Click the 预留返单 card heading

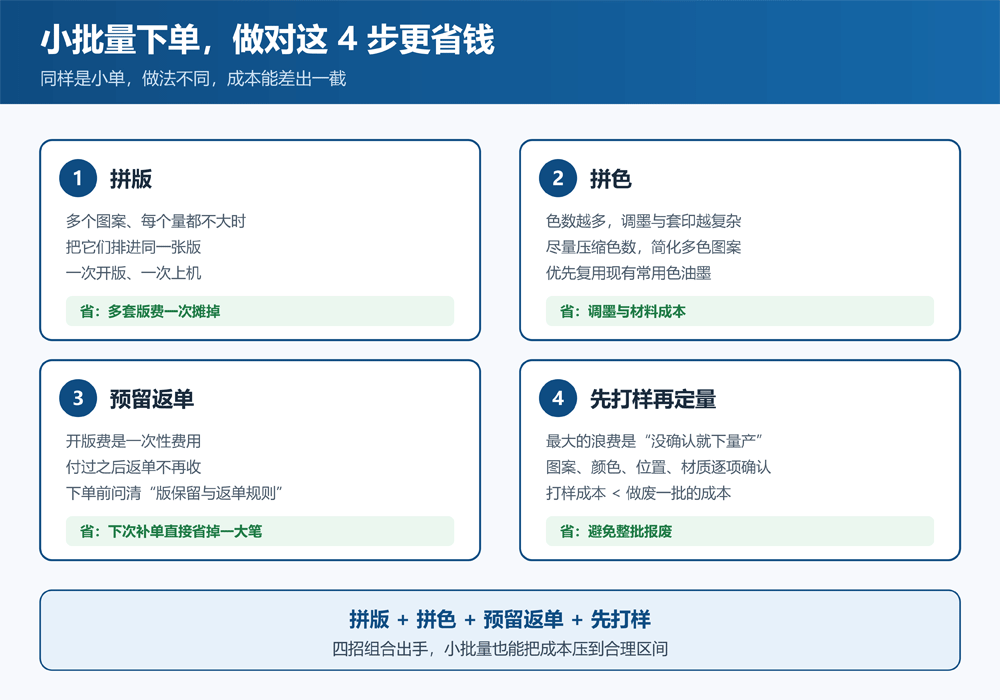point(152,399)
